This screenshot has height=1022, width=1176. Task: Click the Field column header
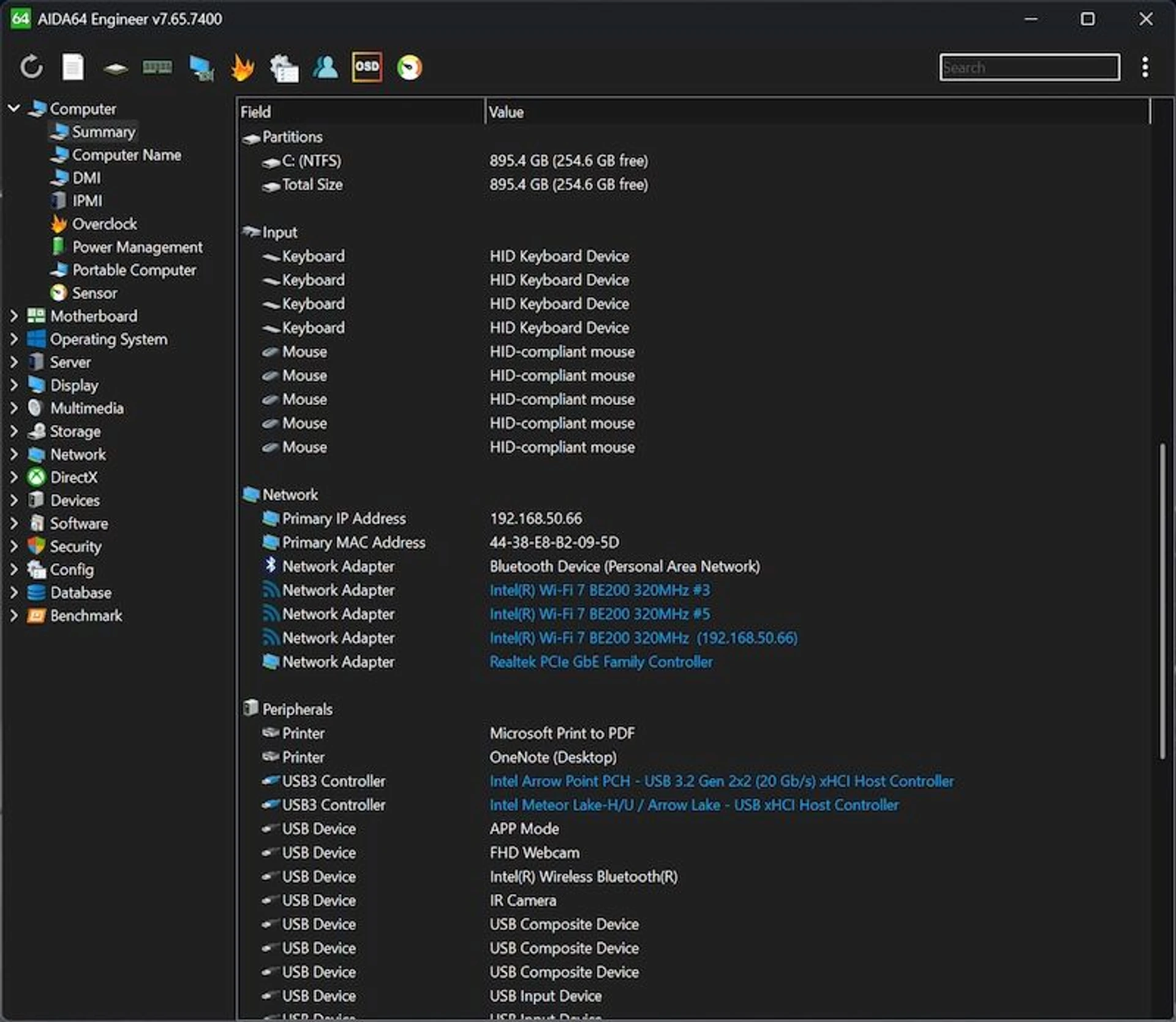click(x=361, y=112)
